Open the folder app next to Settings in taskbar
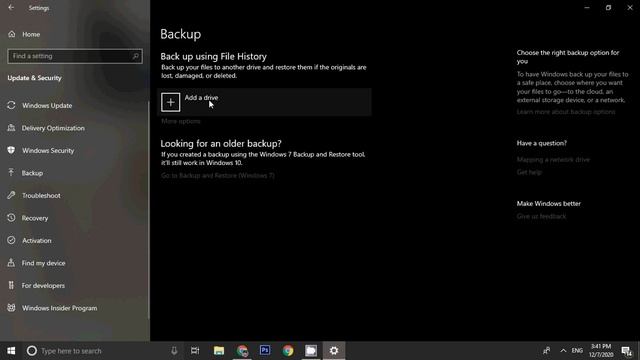 point(311,351)
